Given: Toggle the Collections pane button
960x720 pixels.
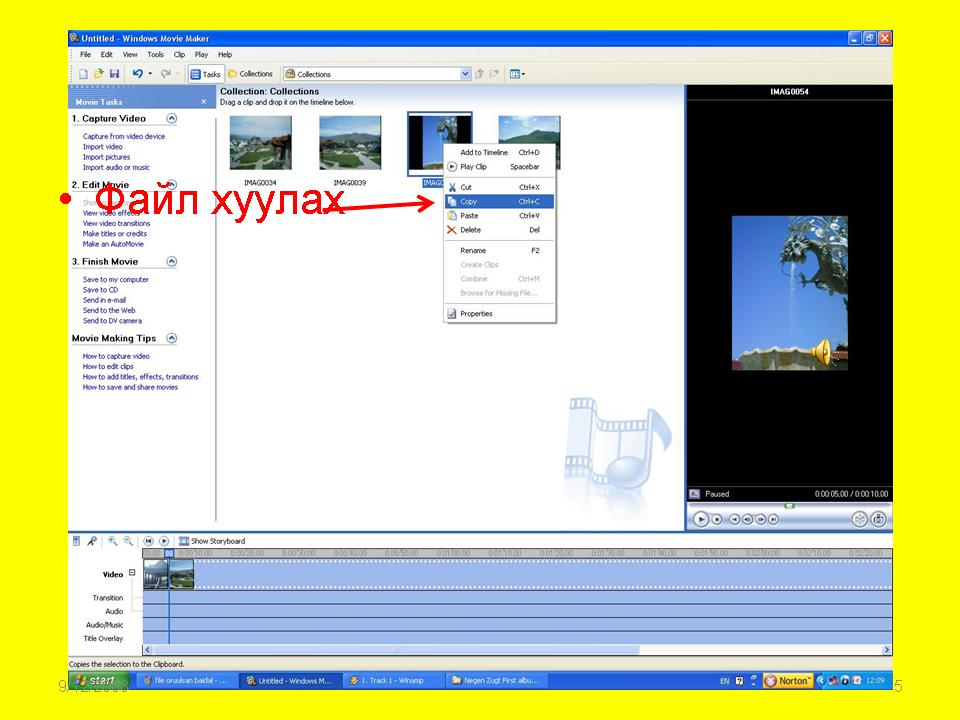Looking at the screenshot, I should click(x=250, y=74).
